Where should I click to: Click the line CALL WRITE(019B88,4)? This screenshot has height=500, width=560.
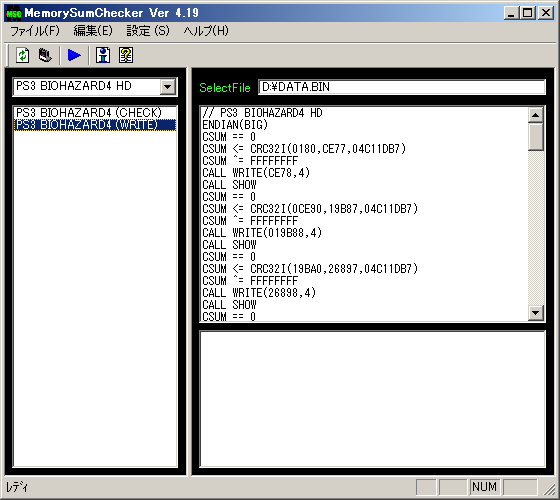click(262, 233)
